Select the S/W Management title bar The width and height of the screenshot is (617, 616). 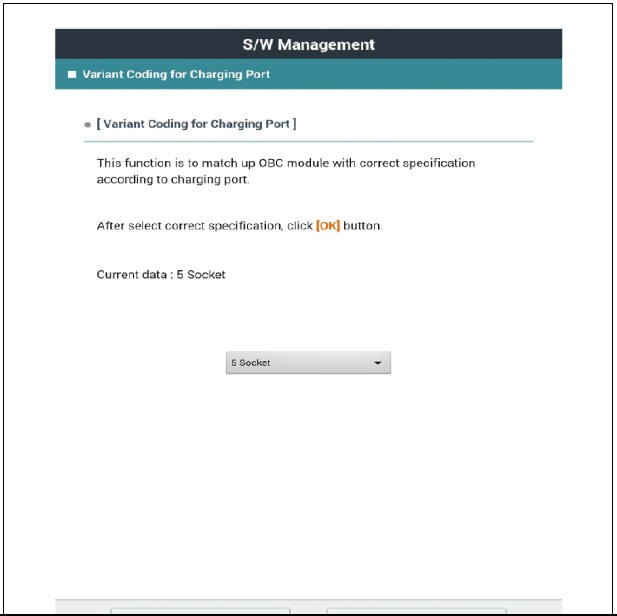click(308, 44)
